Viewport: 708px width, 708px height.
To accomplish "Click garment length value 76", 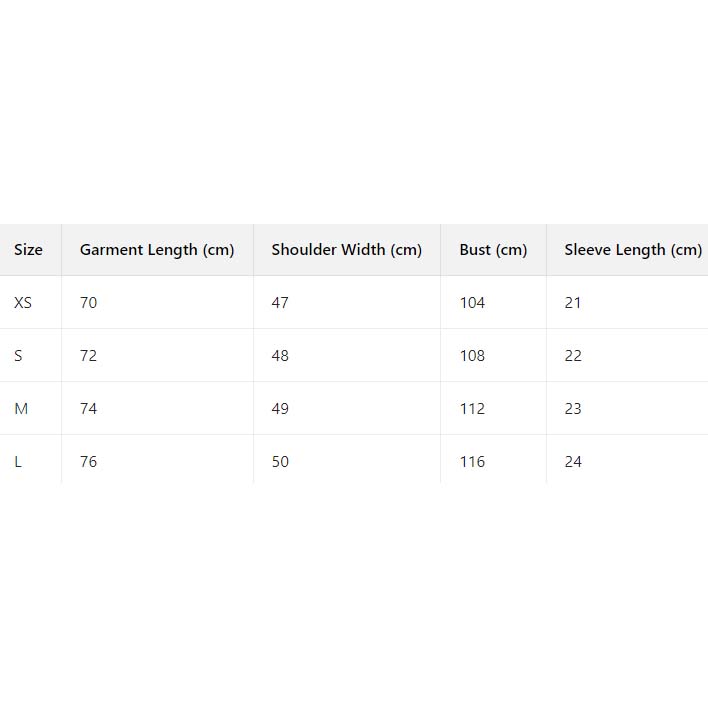I will tap(89, 462).
